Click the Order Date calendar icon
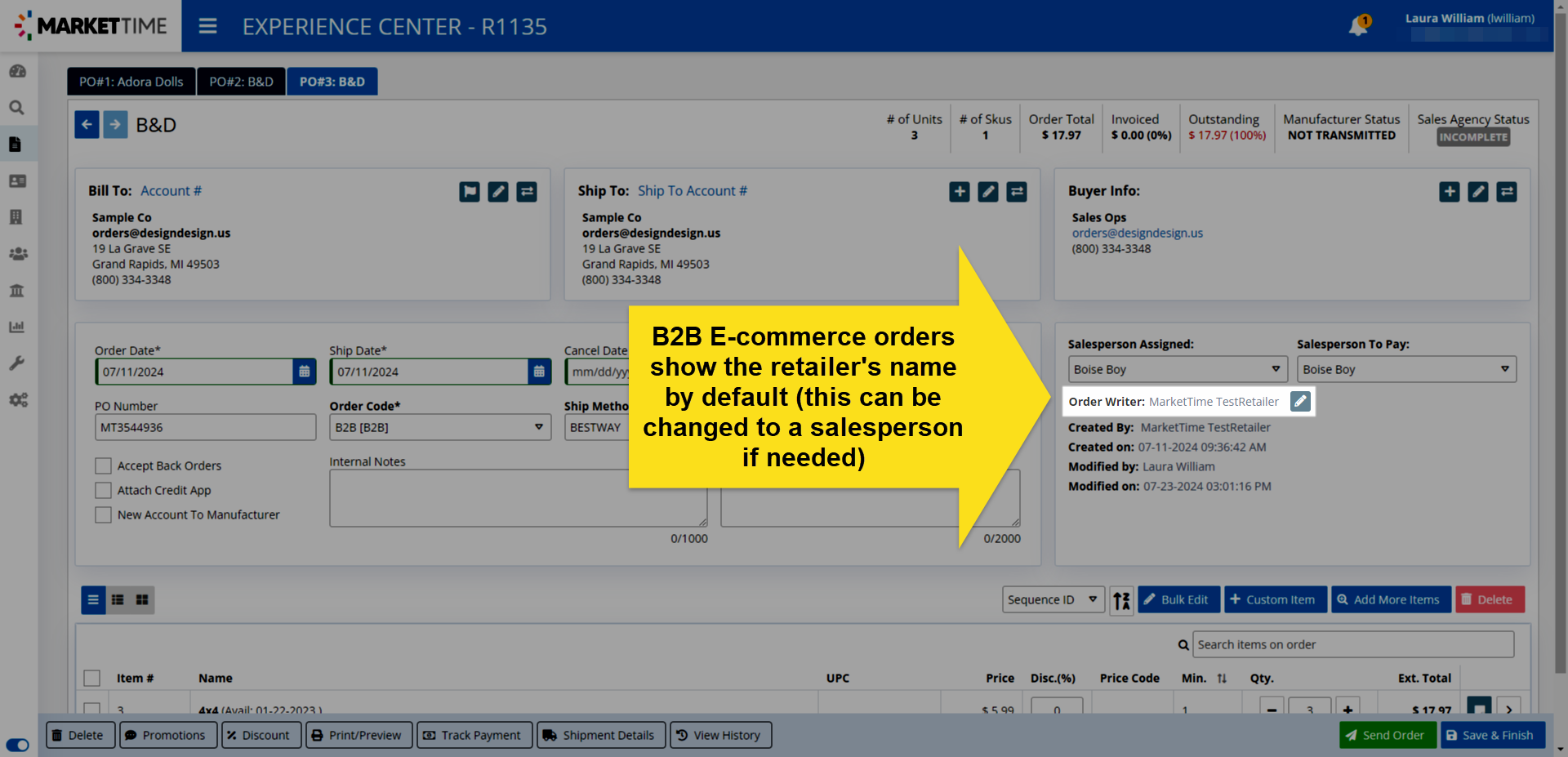 click(x=305, y=372)
